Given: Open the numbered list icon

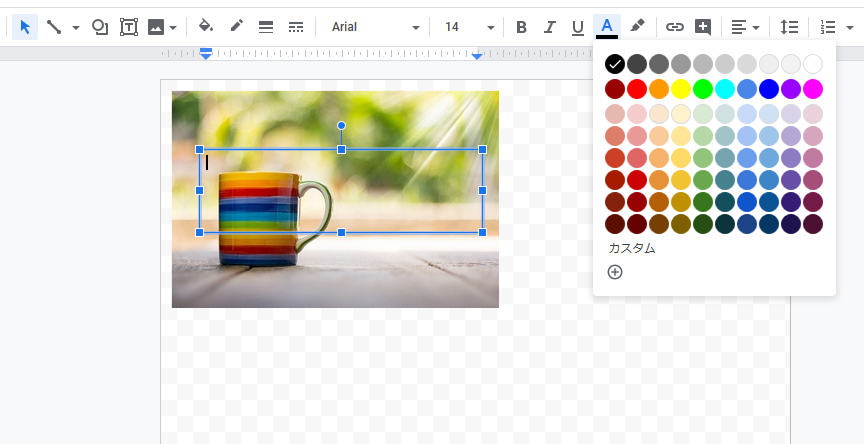Looking at the screenshot, I should tap(828, 27).
